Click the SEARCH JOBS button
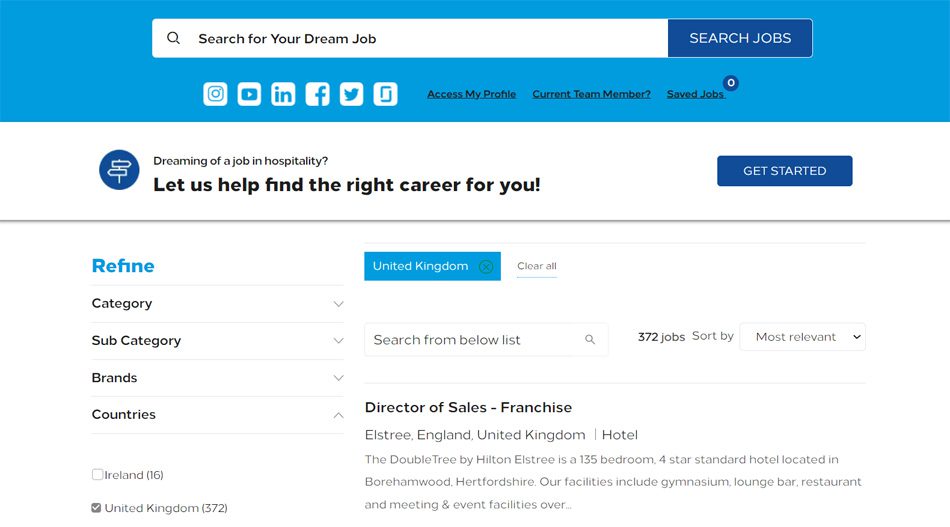Image resolution: width=950 pixels, height=527 pixels. (x=740, y=38)
